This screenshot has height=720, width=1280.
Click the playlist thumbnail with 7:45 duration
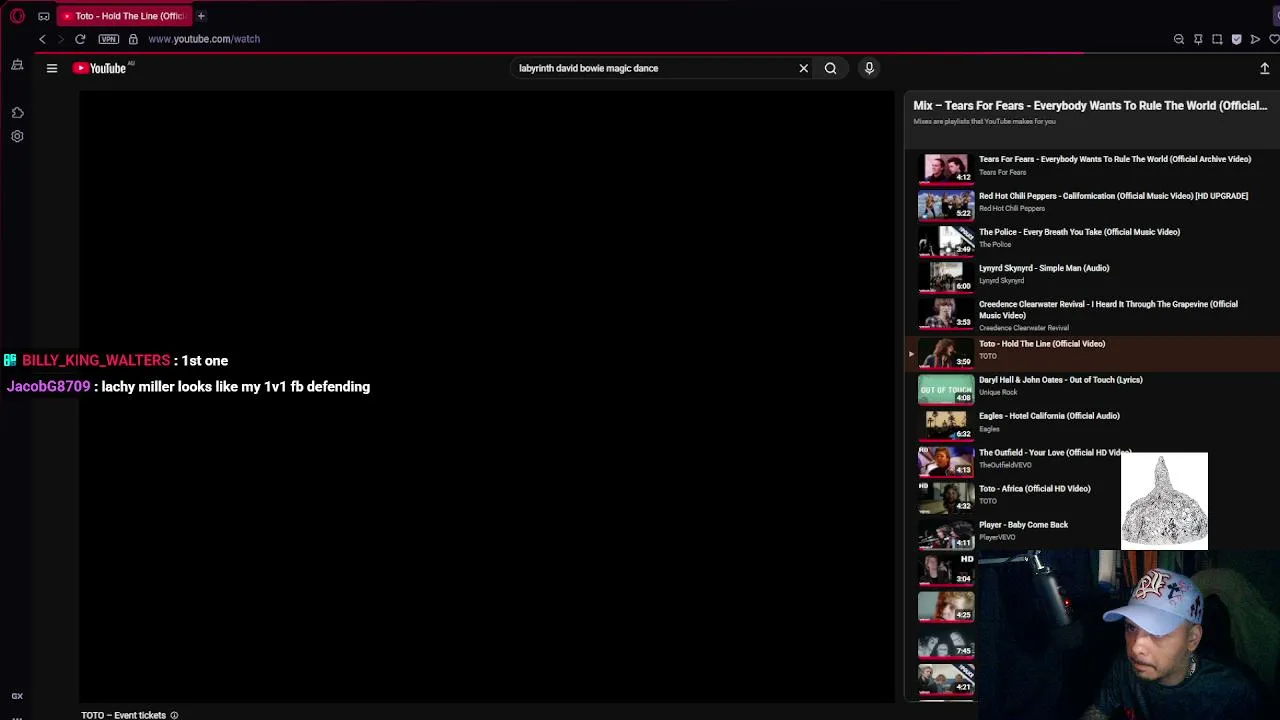pos(946,642)
